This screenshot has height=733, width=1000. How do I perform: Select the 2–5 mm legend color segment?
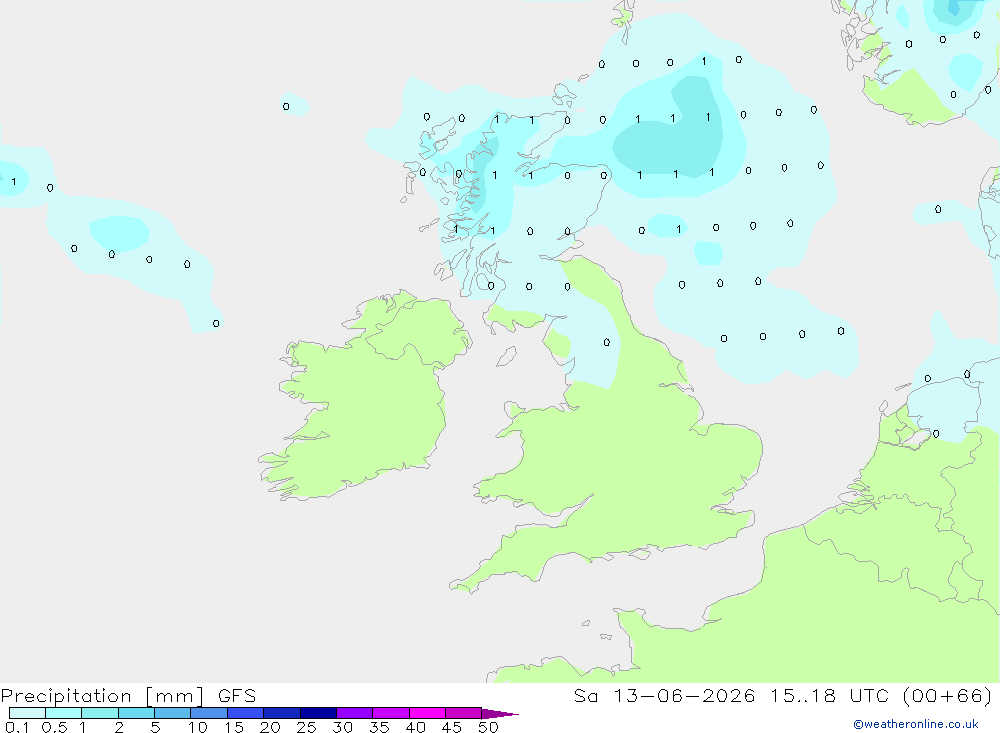tap(136, 713)
